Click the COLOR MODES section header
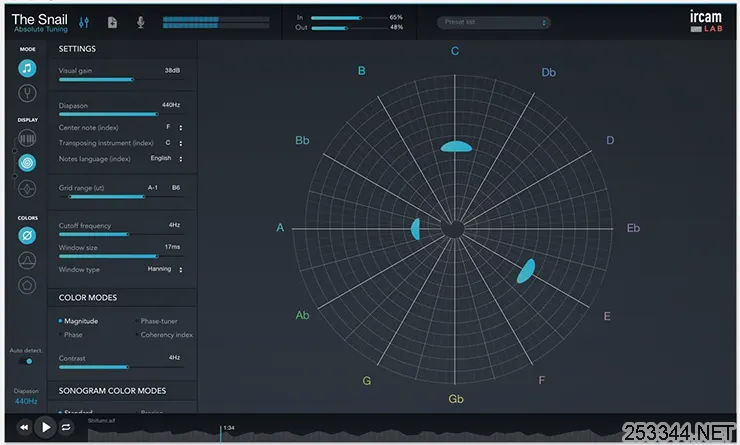740x445 pixels. coord(88,297)
